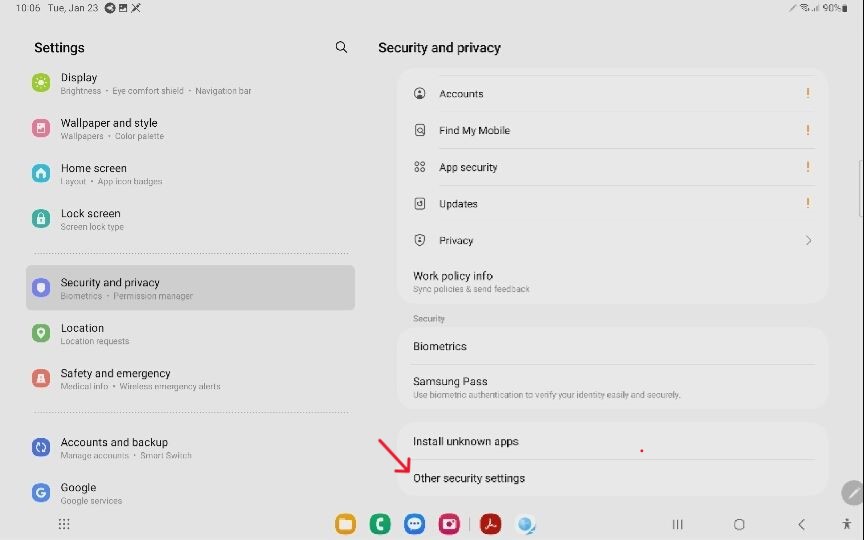The image size is (864, 540).
Task: Tap the Find My Mobile warning exclamation mark
Action: click(x=808, y=129)
